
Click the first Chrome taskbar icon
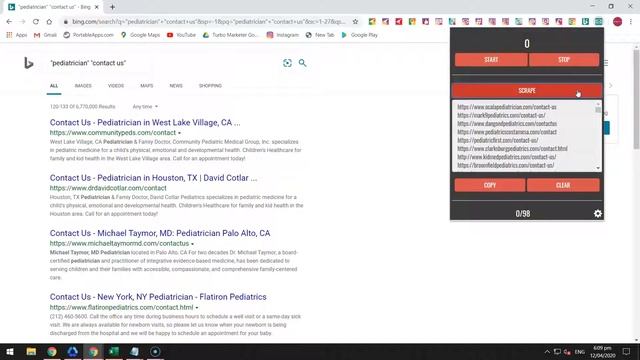point(52,351)
